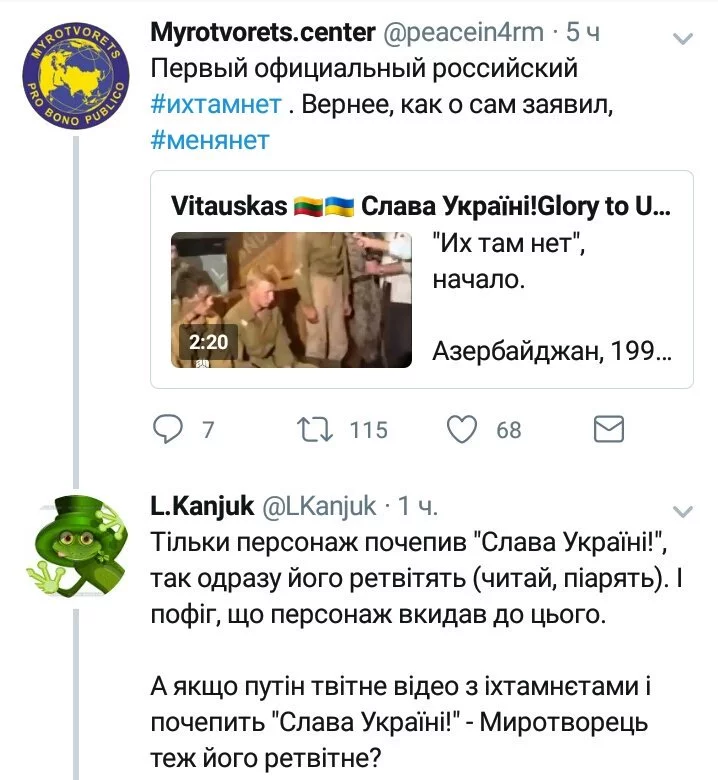The image size is (718, 780).
Task: Open L.Kanjuk display name
Action: pyautogui.click(x=201, y=507)
